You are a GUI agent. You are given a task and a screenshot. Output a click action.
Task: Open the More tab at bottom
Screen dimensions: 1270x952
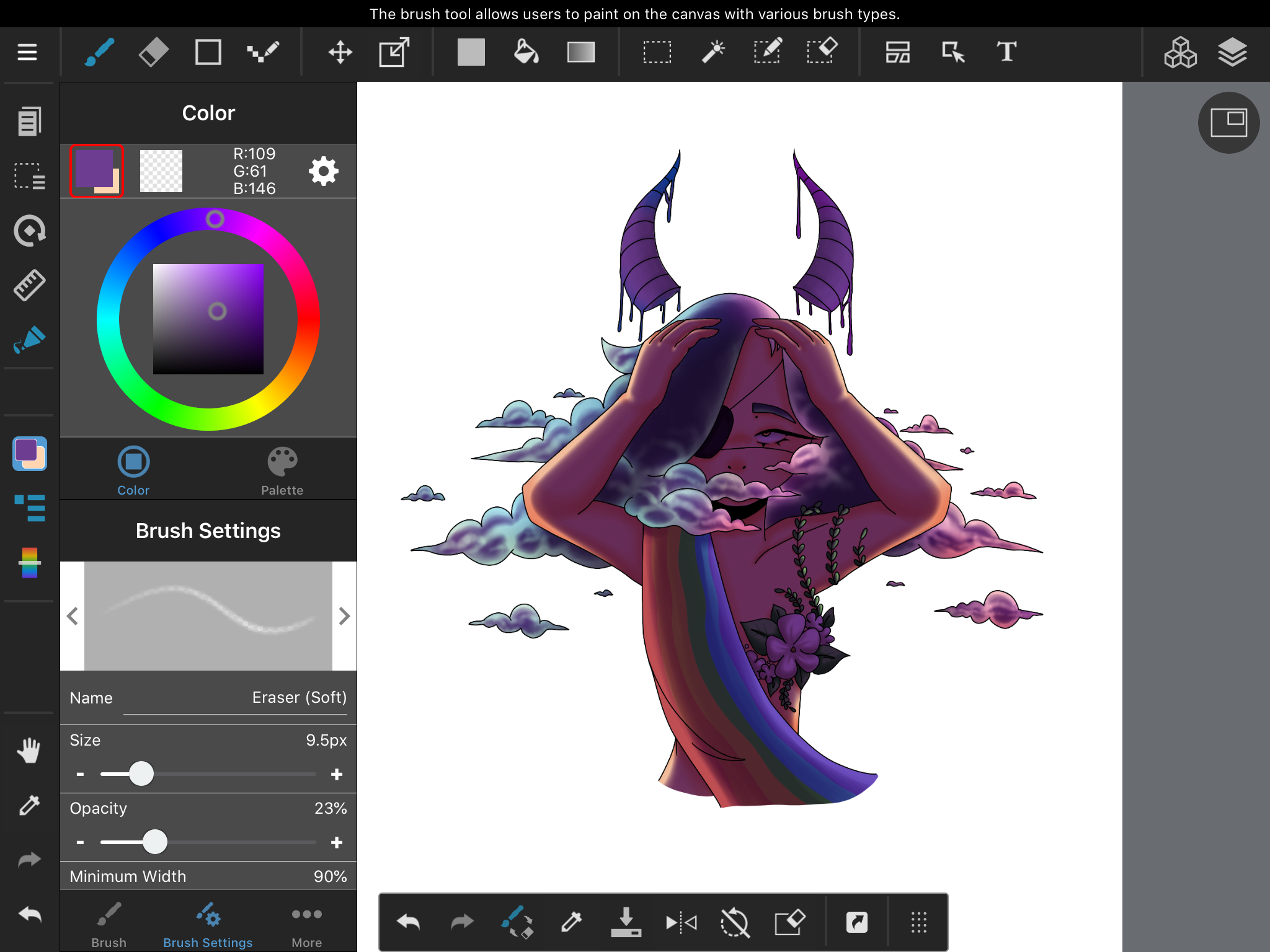(307, 925)
